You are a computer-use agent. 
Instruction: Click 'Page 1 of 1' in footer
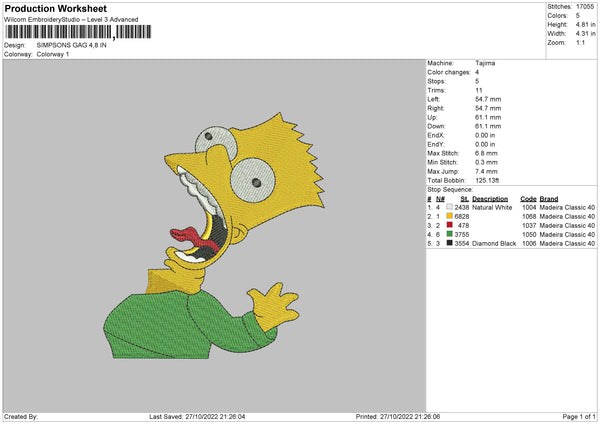click(x=579, y=417)
